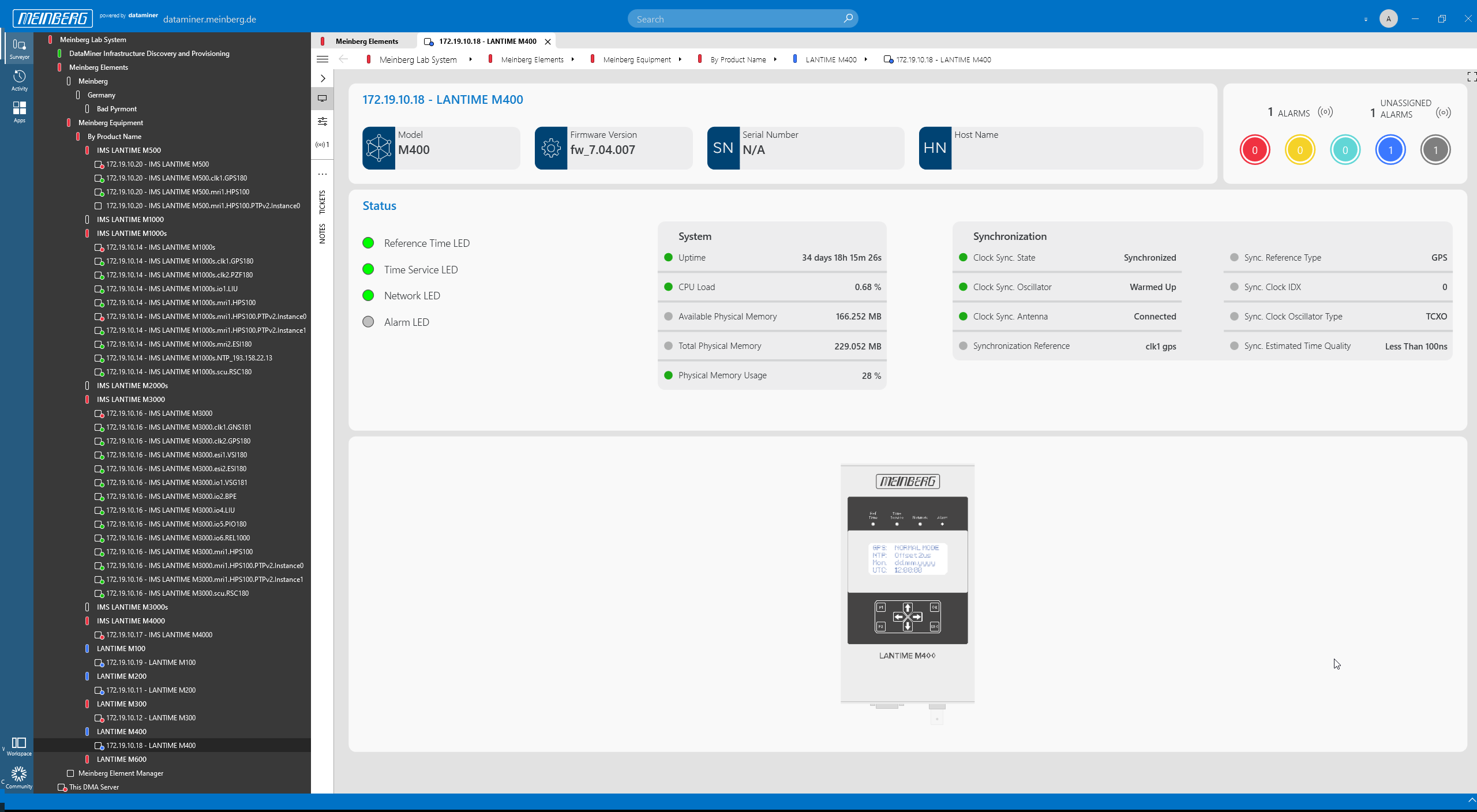
Task: Click the red critical alarm circle
Action: coord(1254,150)
